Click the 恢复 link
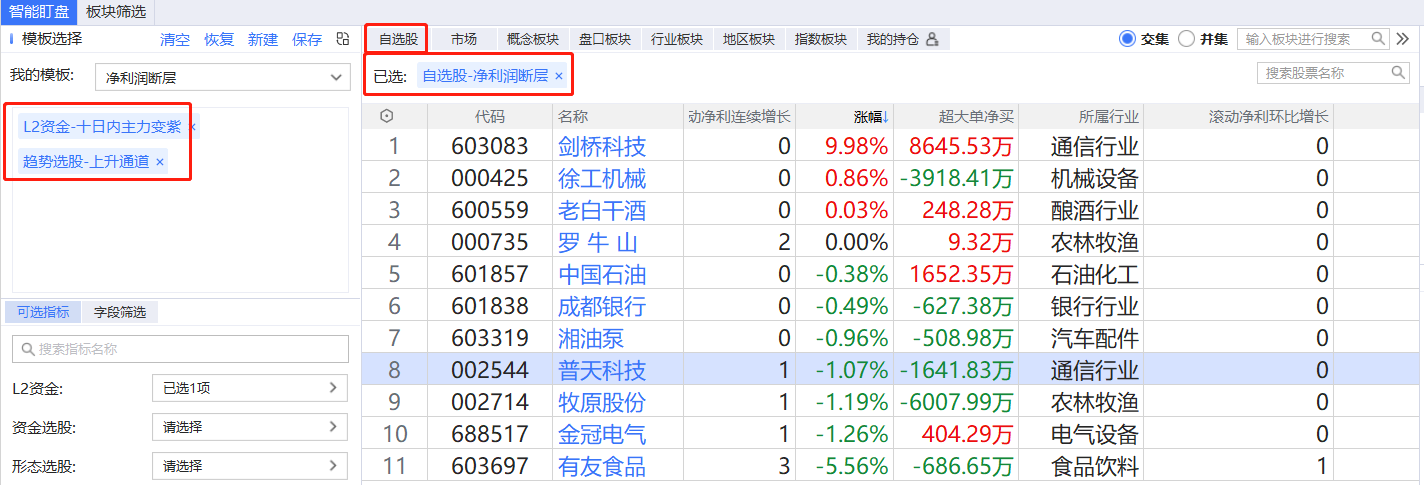 pos(219,40)
